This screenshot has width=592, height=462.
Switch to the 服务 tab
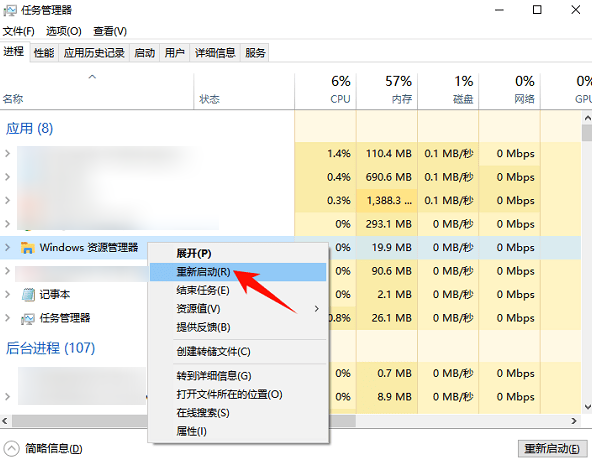tap(255, 53)
